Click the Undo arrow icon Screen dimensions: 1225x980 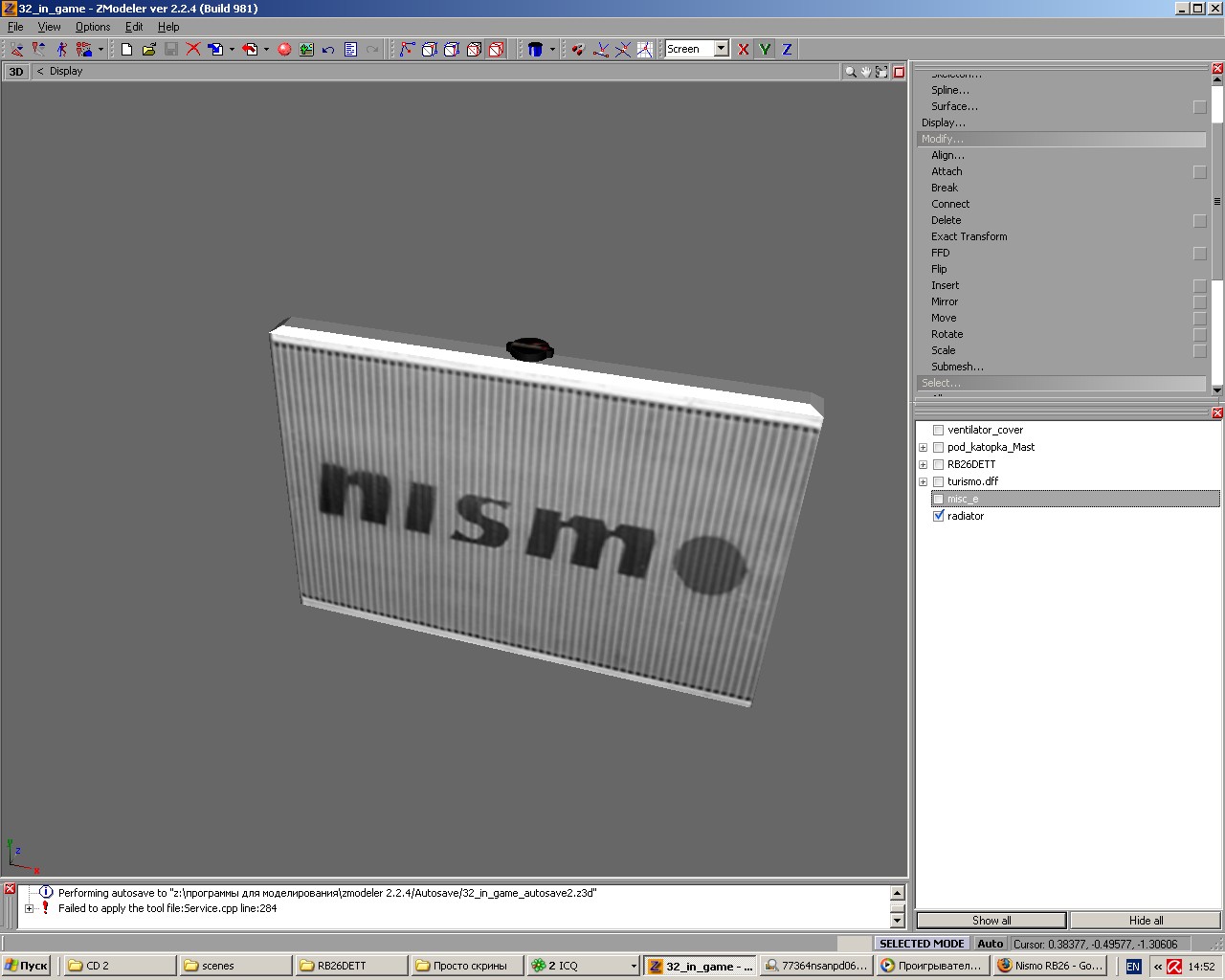(x=328, y=49)
